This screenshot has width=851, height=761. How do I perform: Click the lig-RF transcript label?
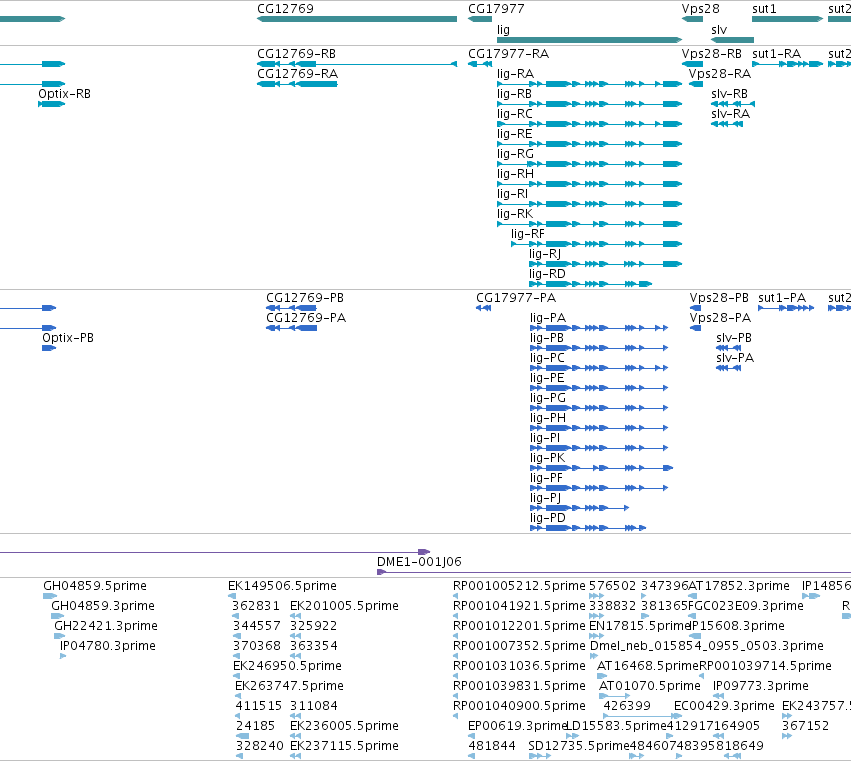point(528,234)
